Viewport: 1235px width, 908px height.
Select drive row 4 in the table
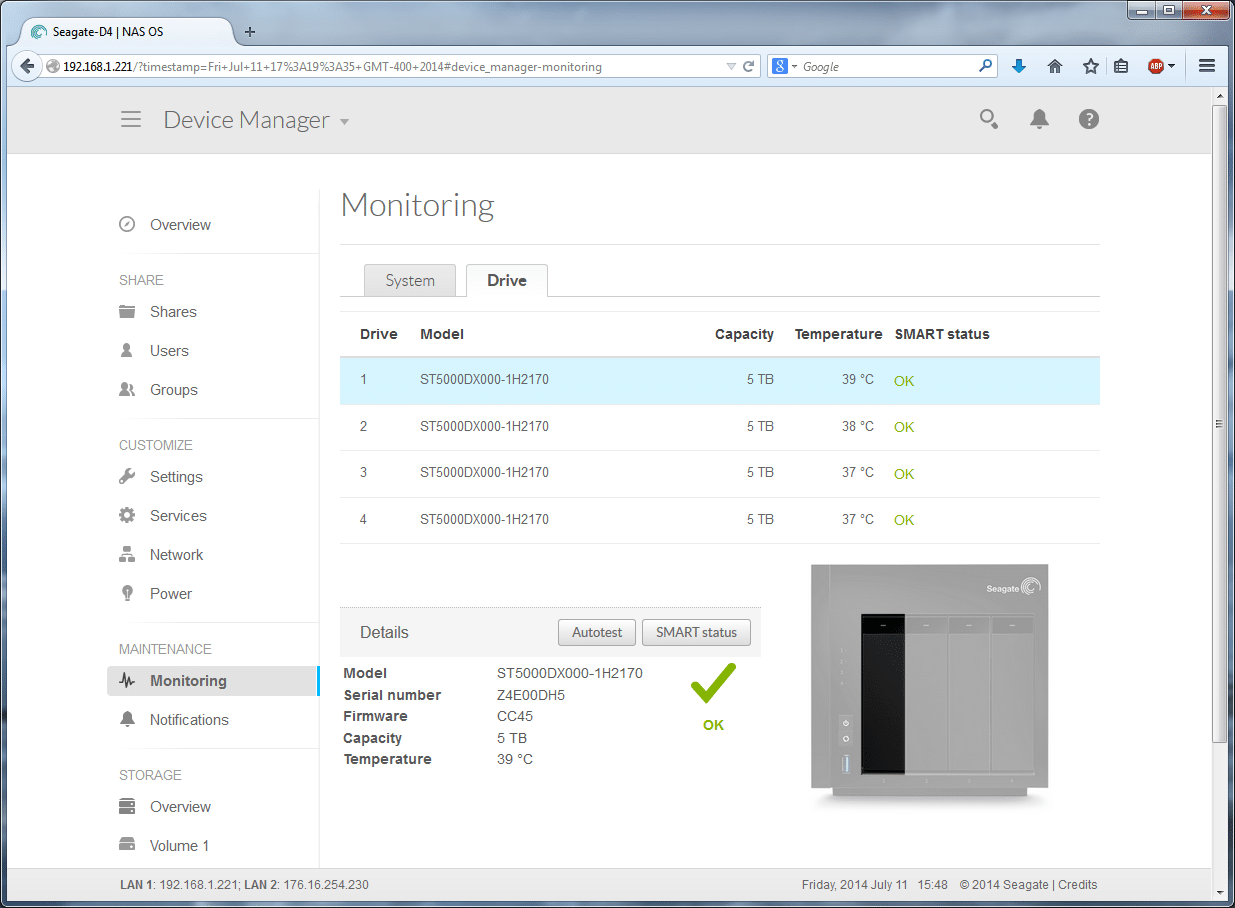[x=720, y=520]
